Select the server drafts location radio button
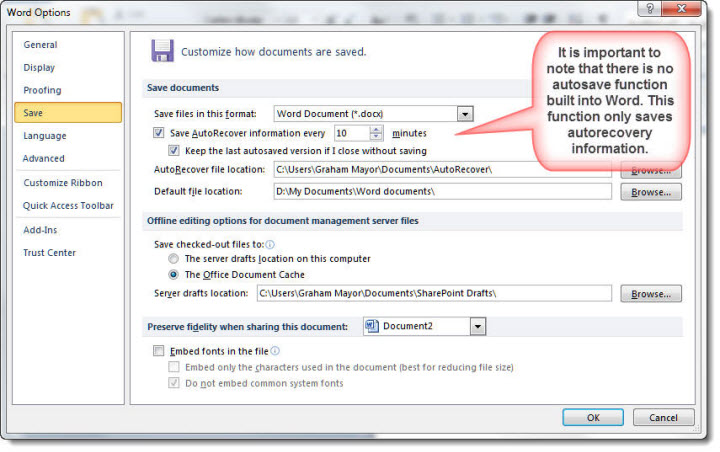Screen dimensions: 720x452 point(173,259)
